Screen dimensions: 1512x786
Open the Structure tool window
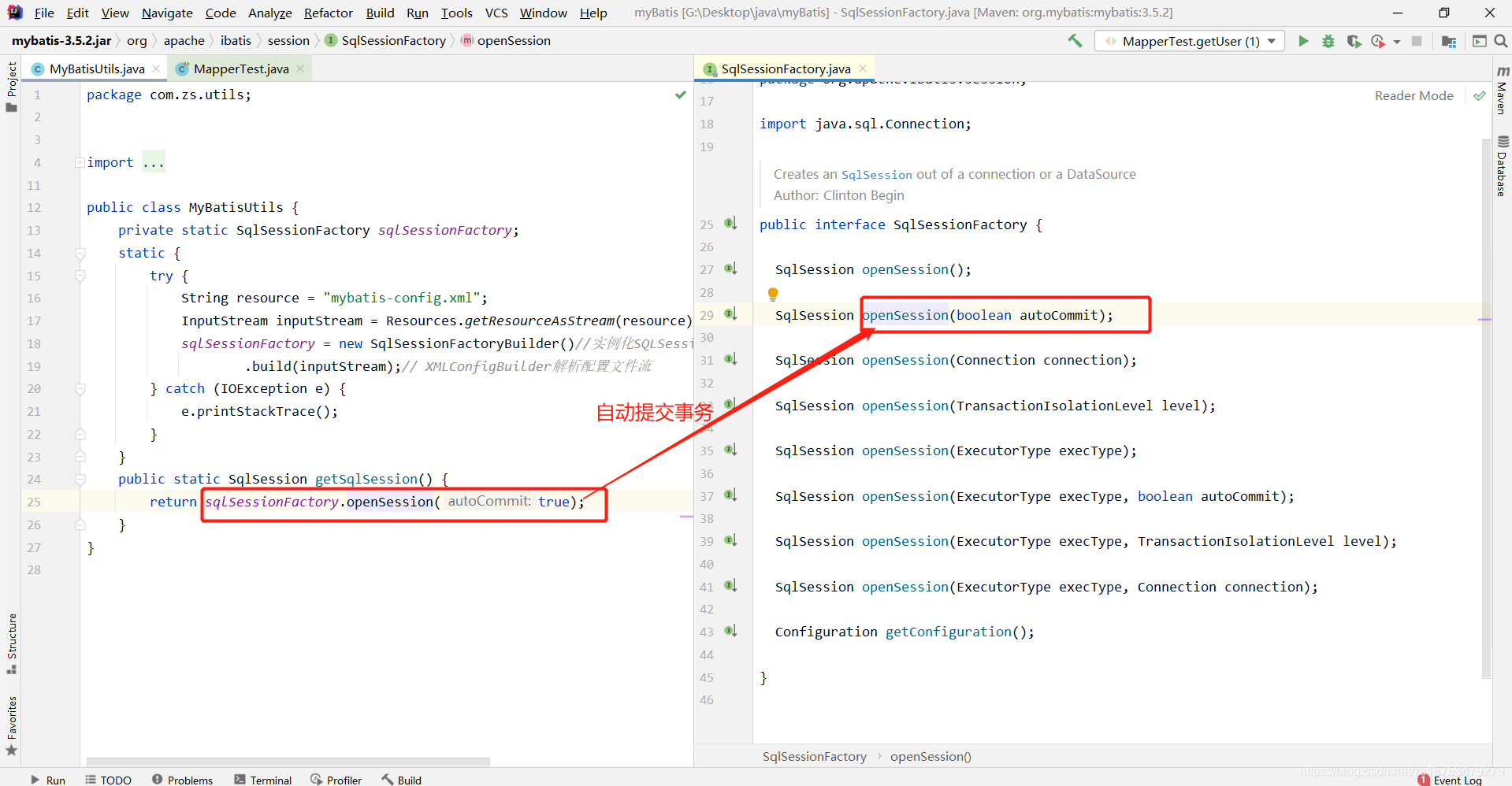point(11,643)
